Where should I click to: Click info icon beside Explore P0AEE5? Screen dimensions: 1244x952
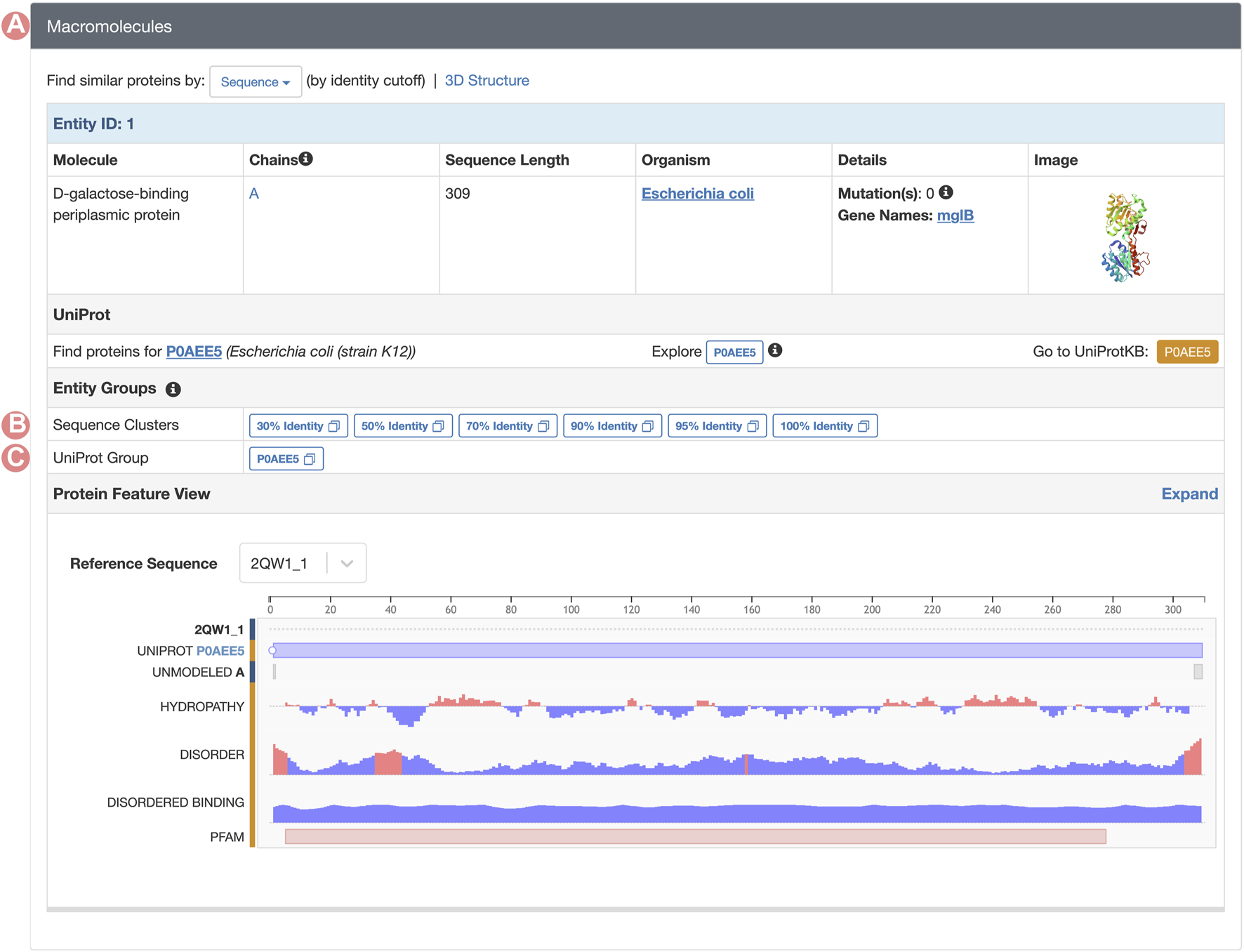click(775, 350)
